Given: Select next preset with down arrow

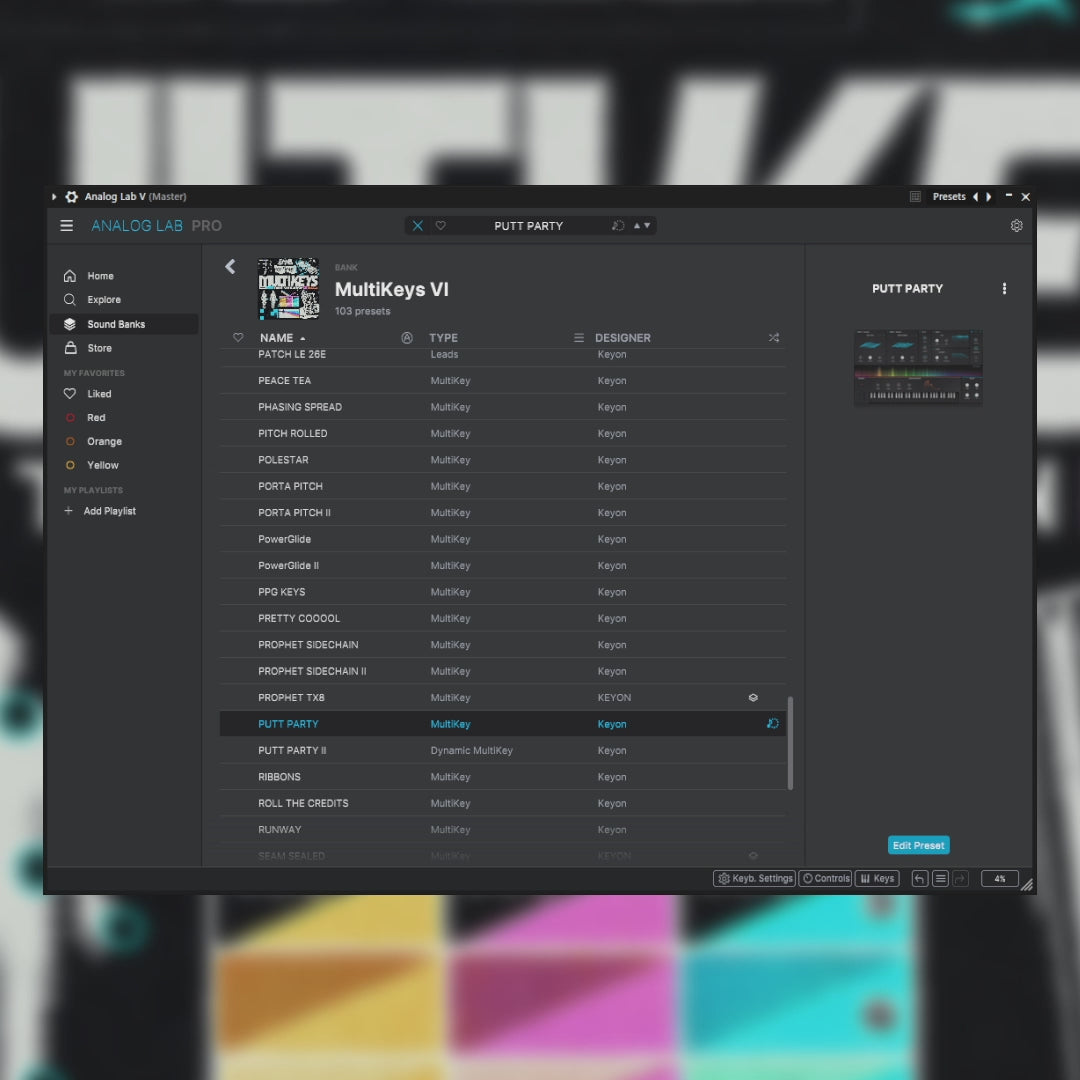Looking at the screenshot, I should click(x=647, y=225).
